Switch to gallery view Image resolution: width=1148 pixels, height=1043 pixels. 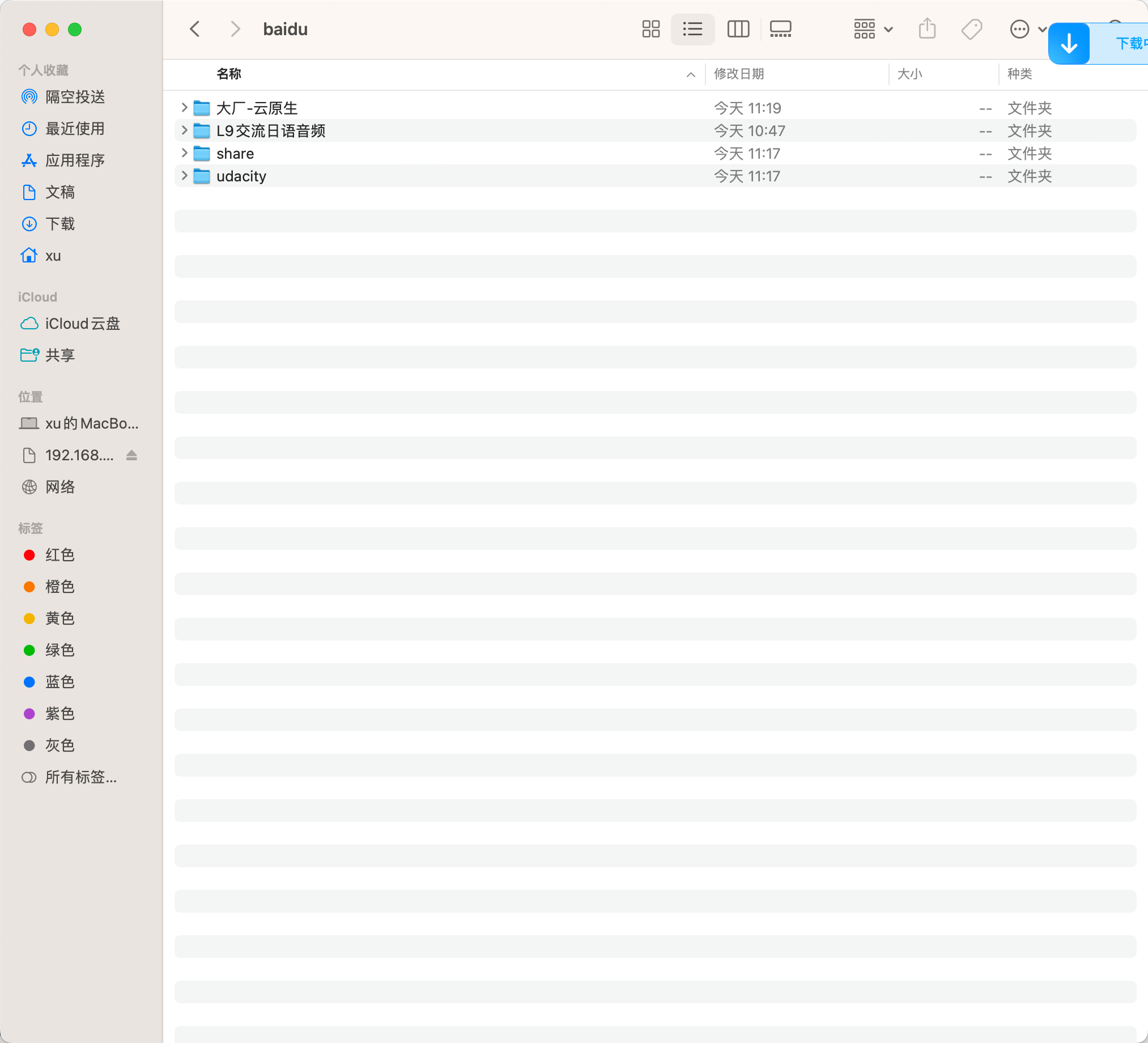point(780,29)
